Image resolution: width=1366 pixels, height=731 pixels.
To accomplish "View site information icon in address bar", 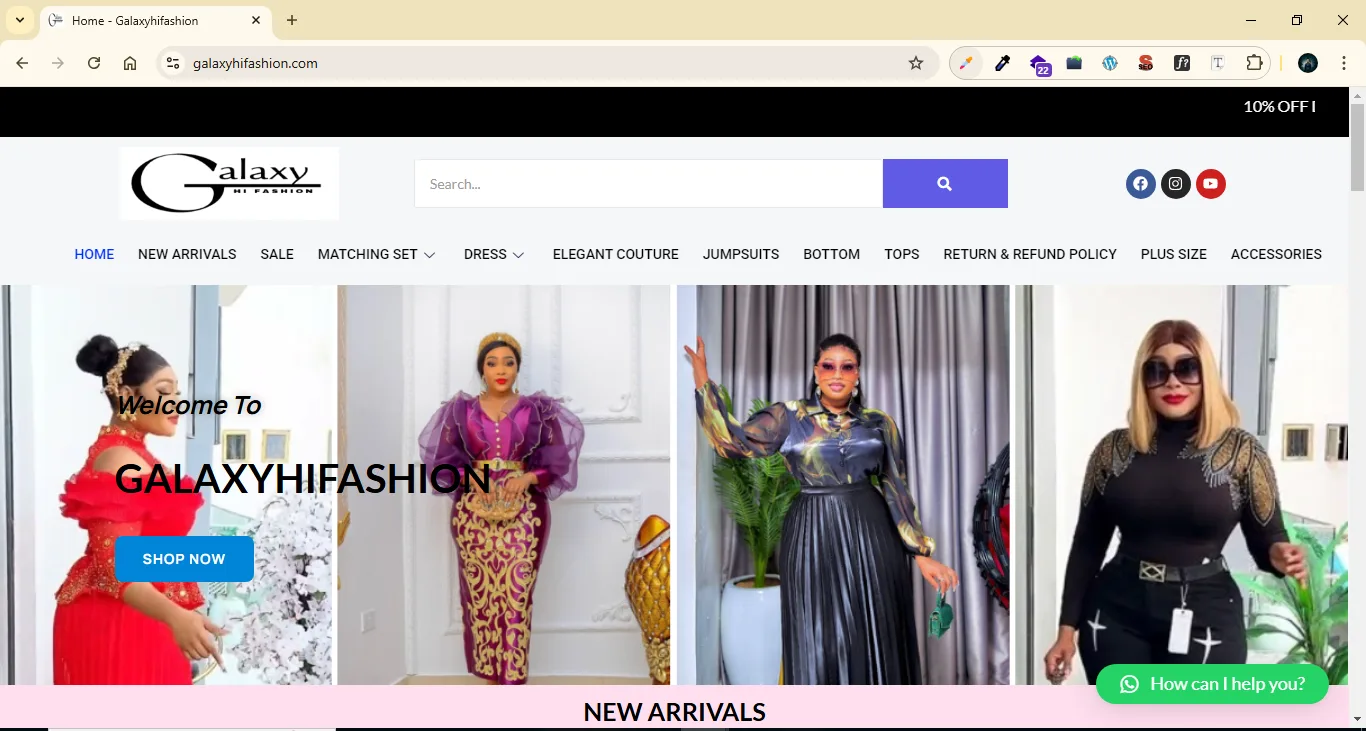I will click(x=173, y=63).
